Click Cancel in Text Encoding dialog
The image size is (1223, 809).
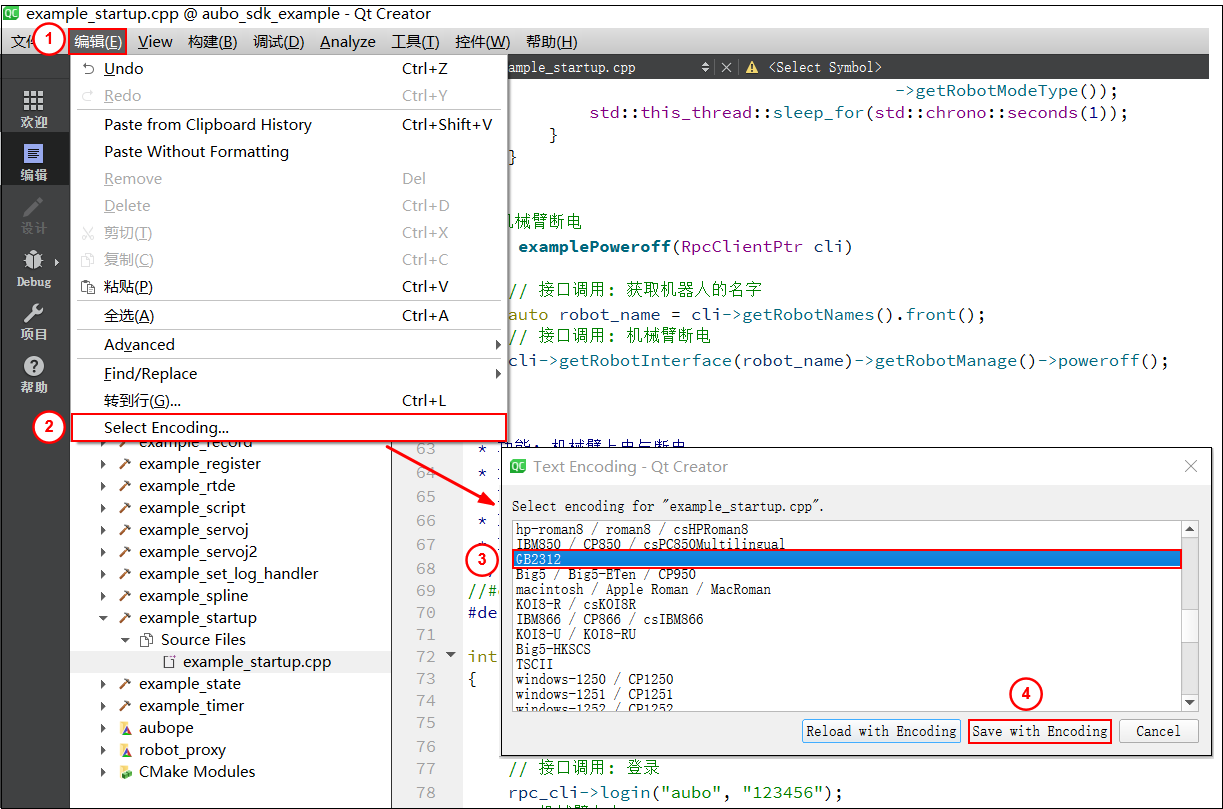click(x=1158, y=731)
